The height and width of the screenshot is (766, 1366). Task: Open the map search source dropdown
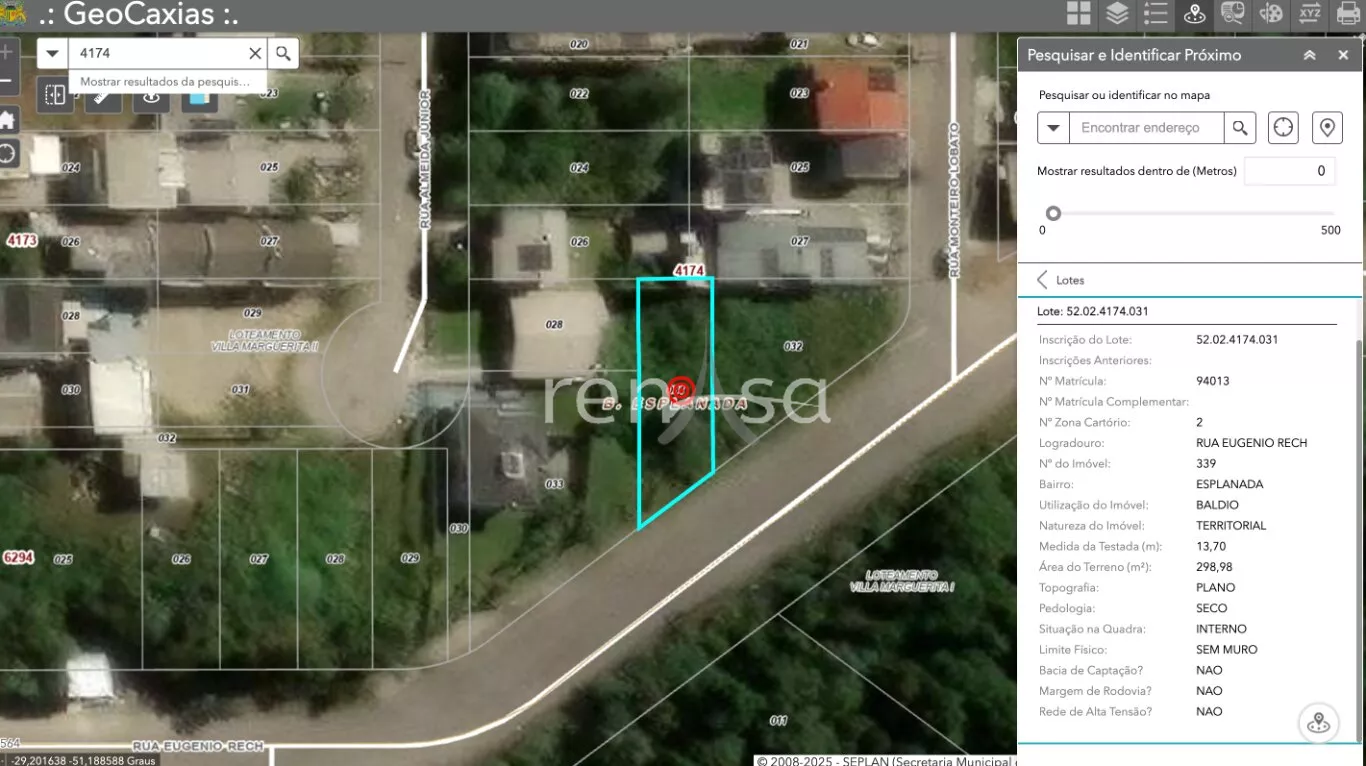pyautogui.click(x=53, y=53)
